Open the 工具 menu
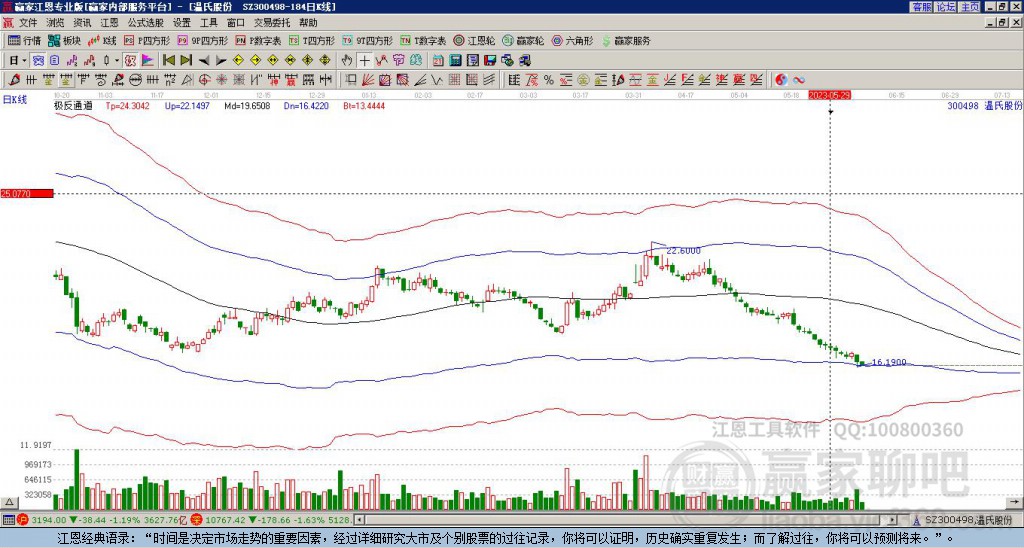 (208, 23)
